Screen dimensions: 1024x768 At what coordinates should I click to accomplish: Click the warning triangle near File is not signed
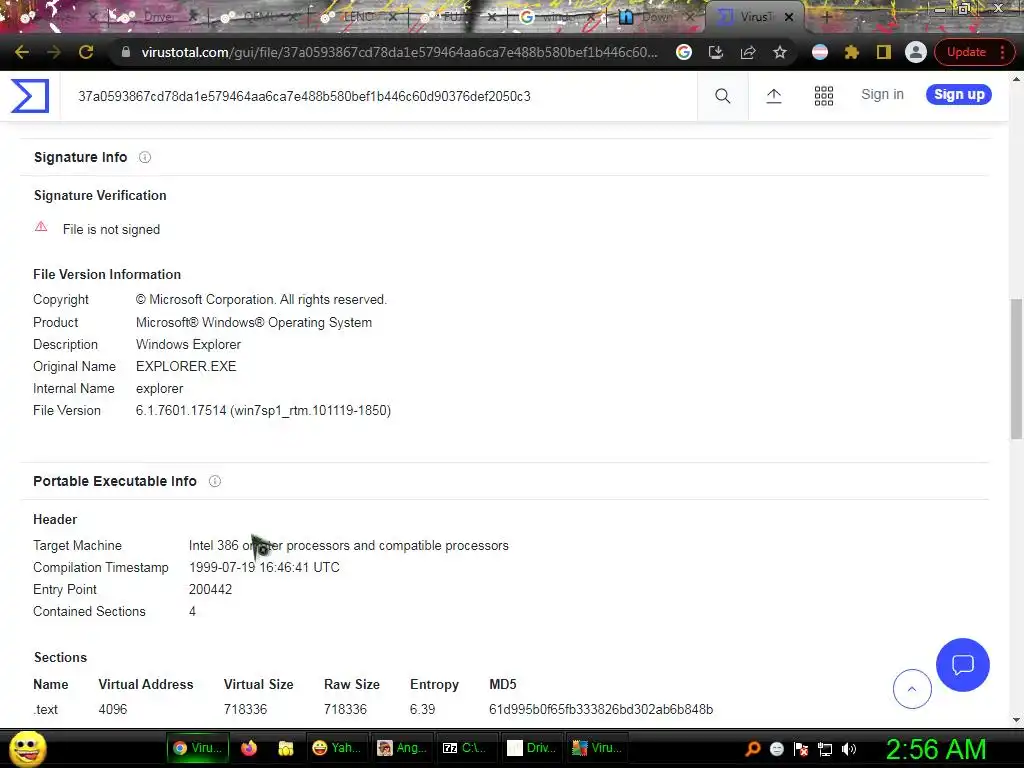click(41, 227)
